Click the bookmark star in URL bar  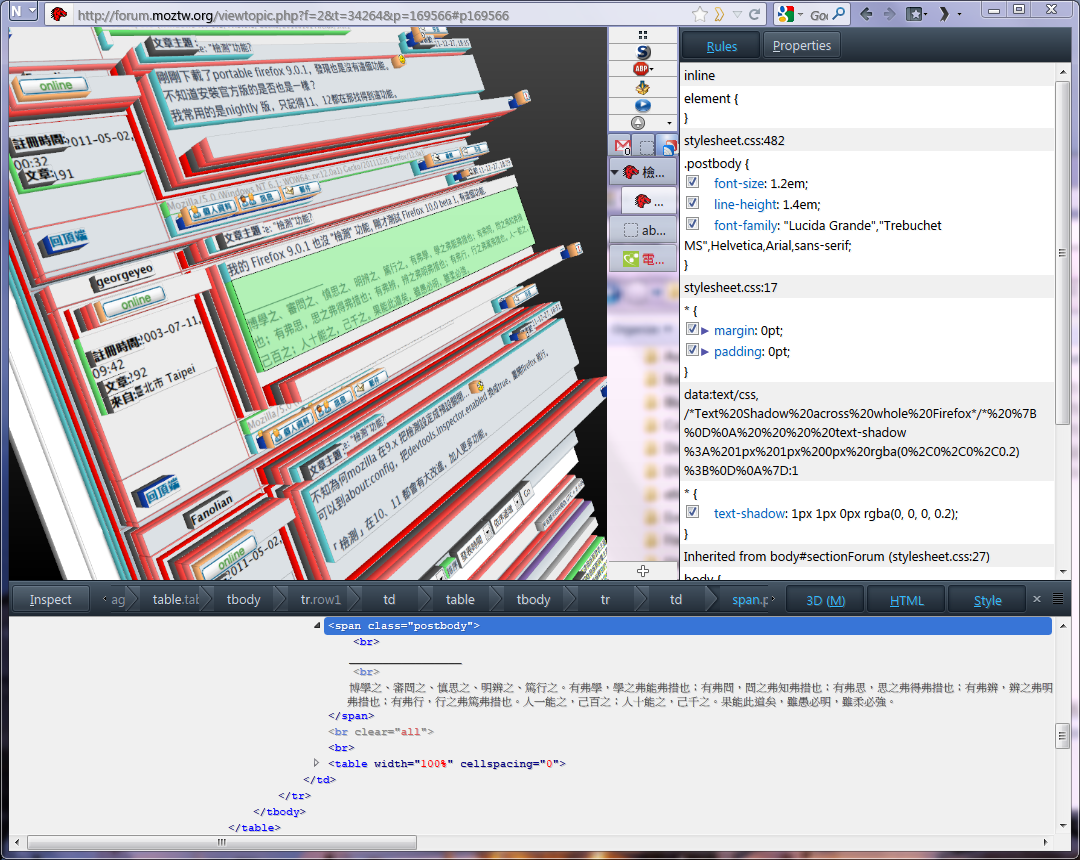tap(699, 14)
